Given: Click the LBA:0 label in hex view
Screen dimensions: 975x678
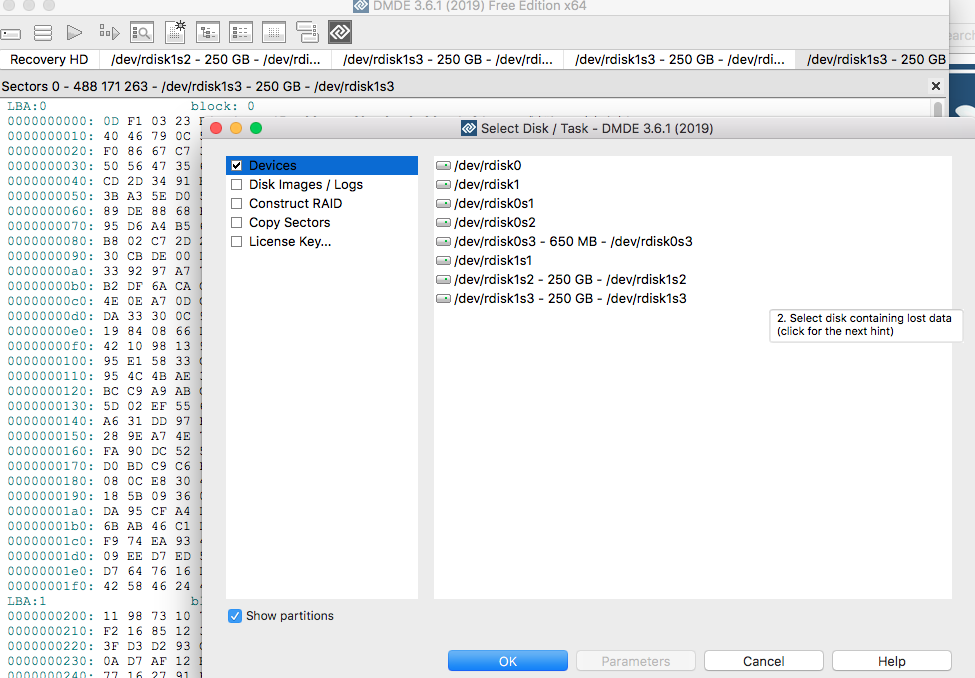Looking at the screenshot, I should (x=27, y=106).
